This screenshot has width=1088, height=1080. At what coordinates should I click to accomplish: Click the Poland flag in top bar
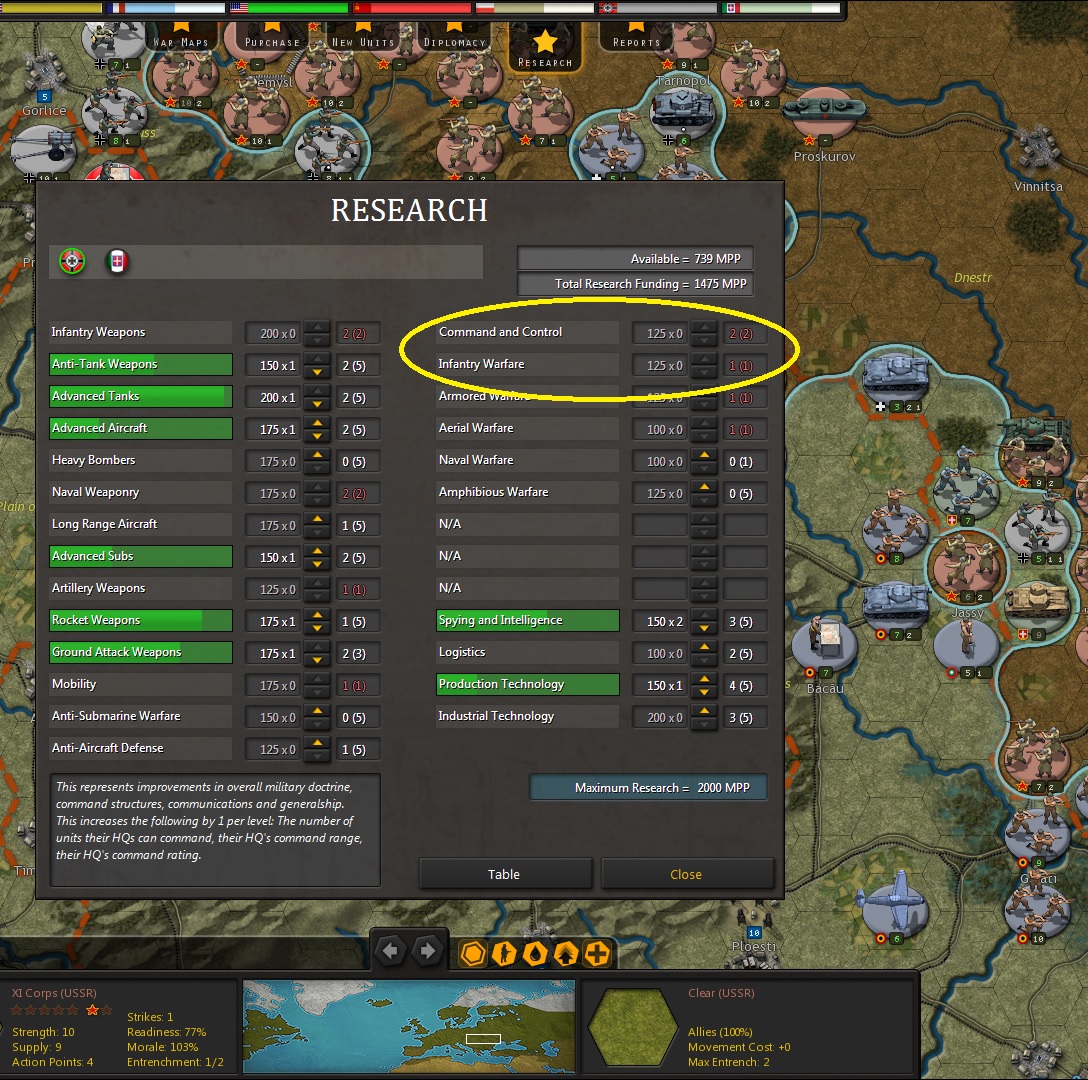click(485, 8)
